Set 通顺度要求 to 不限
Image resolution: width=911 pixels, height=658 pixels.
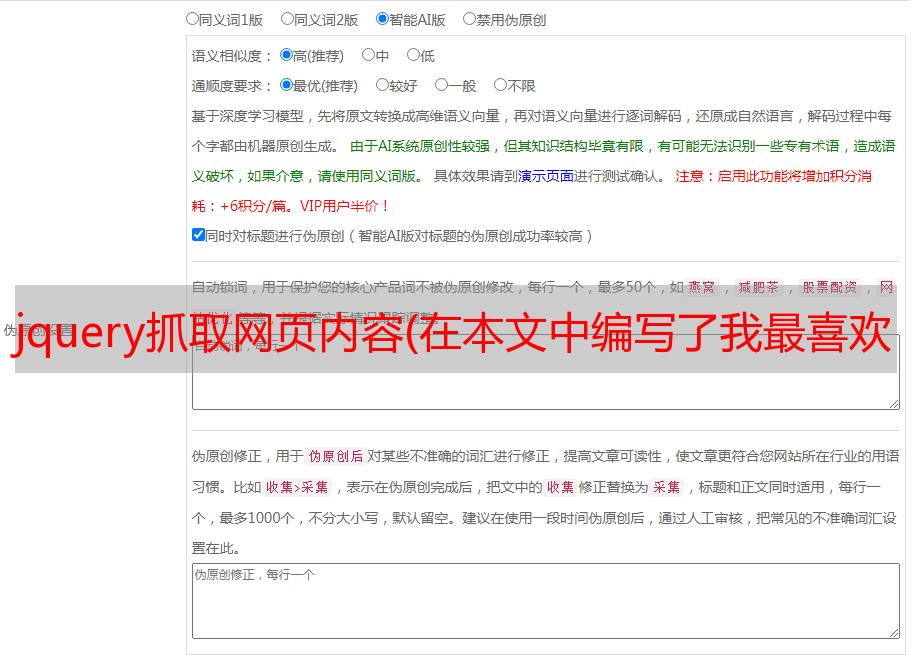click(x=500, y=85)
